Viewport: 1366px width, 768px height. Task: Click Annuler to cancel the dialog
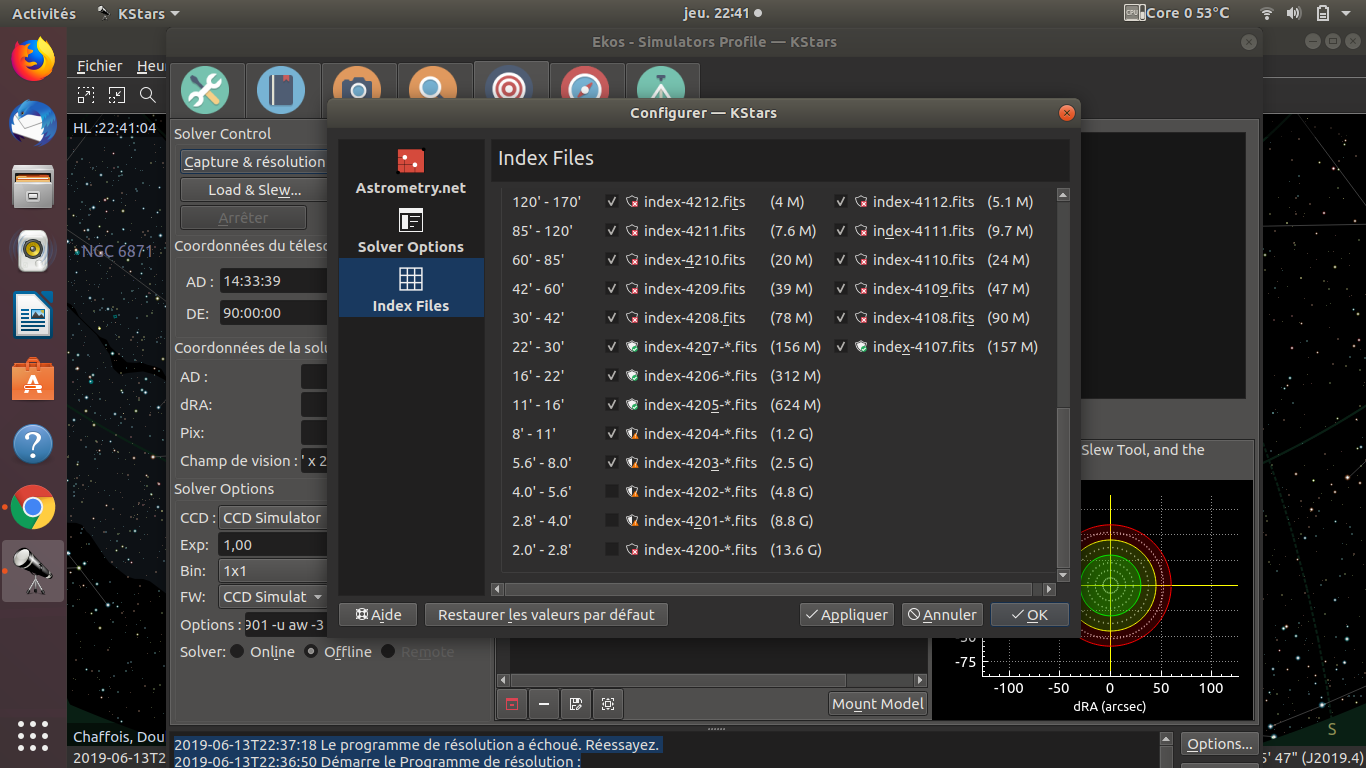click(942, 615)
